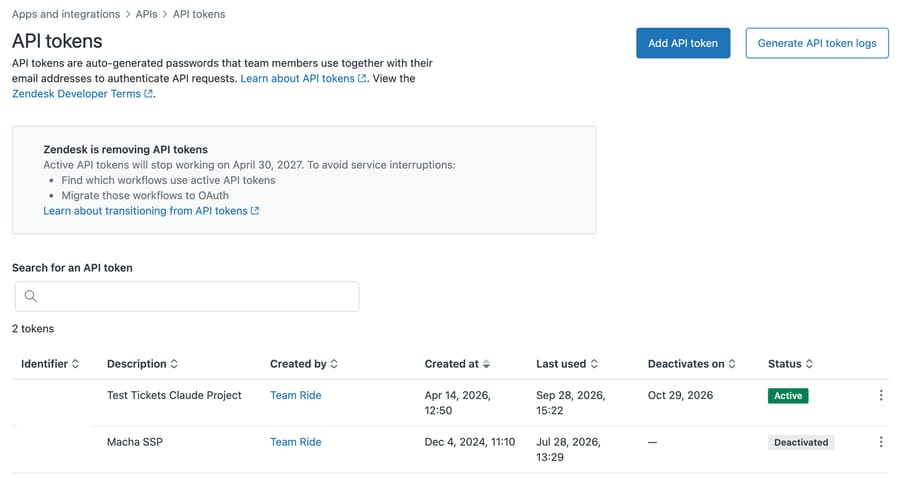Screen dimensions: 900x478
Task: Click Migrate those workflows to OAuth bullet
Action: (x=145, y=195)
